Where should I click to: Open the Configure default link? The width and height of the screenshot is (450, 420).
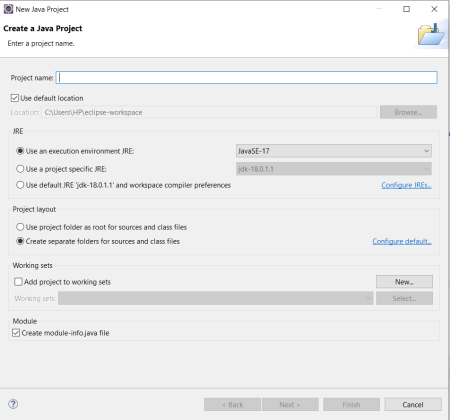point(402,241)
